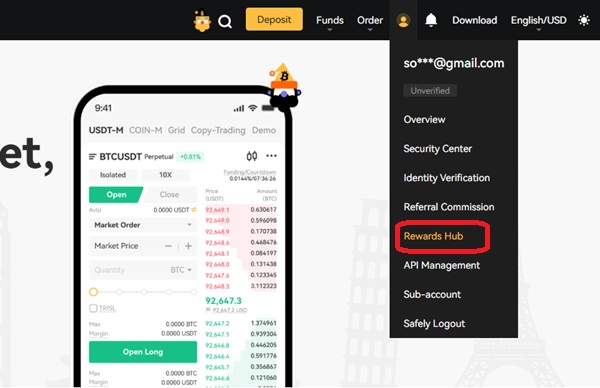Screen dimensions: 600x388
Task: Expand the Funds dropdown menu
Action: click(x=329, y=20)
